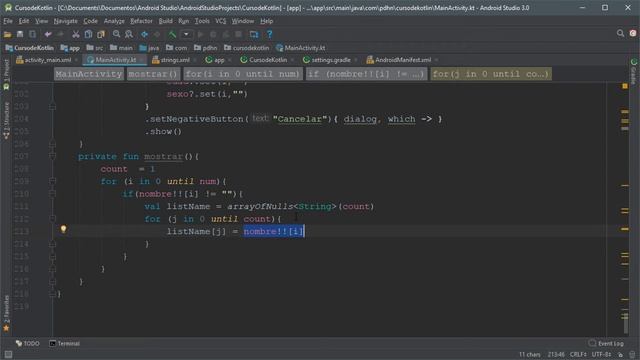
Task: Click the Copy toolbar icon
Action: (x=88, y=34)
